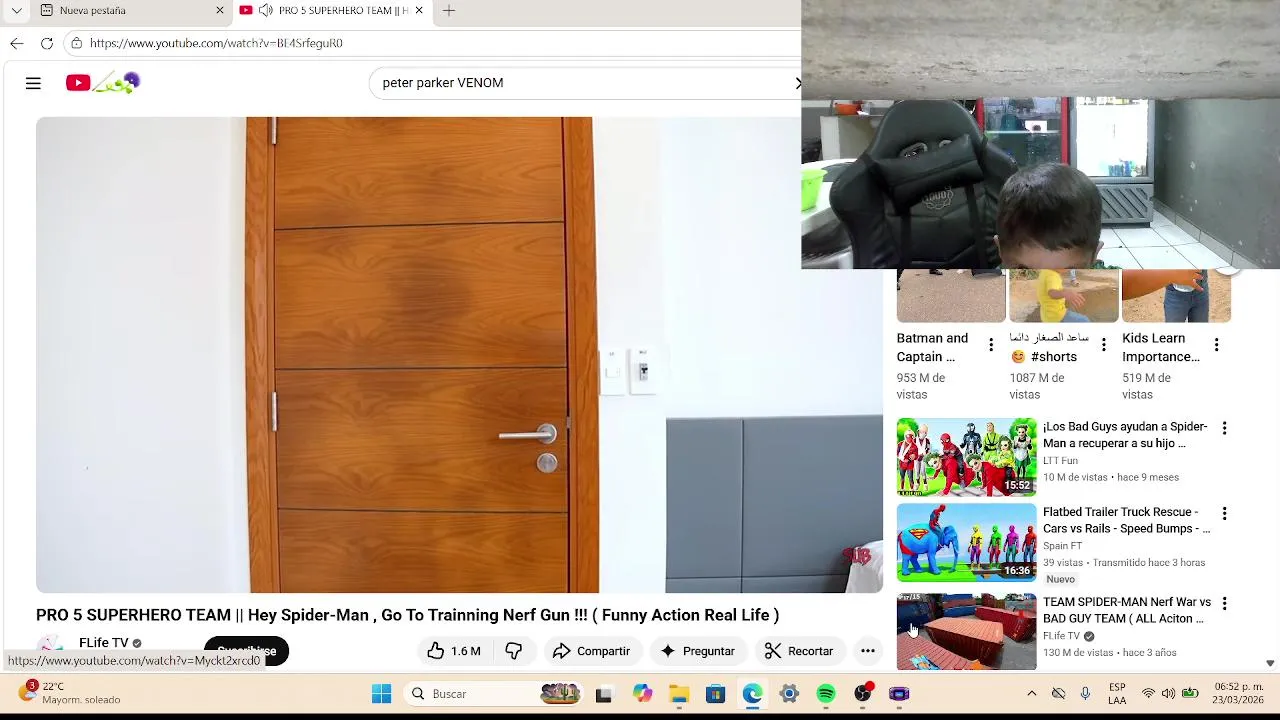The height and width of the screenshot is (720, 1280).
Task: Open Spotify from the taskbar
Action: coord(826,694)
